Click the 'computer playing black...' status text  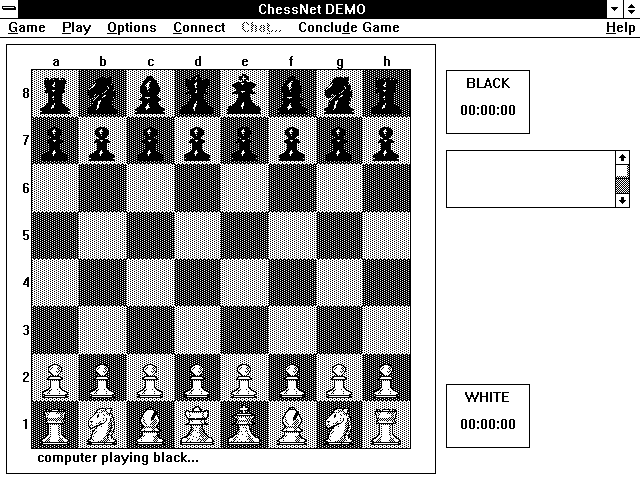(x=118, y=458)
